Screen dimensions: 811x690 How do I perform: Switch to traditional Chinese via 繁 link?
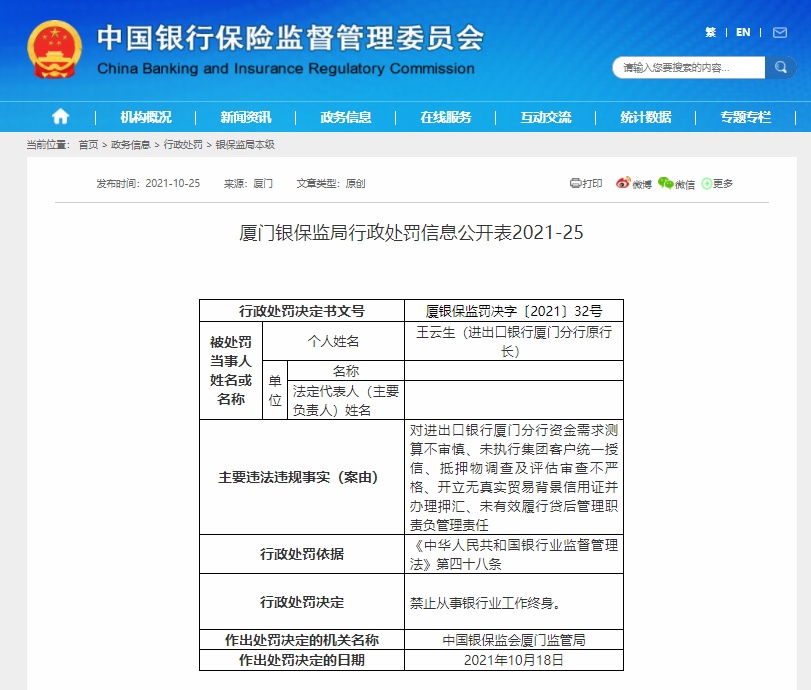(x=709, y=32)
